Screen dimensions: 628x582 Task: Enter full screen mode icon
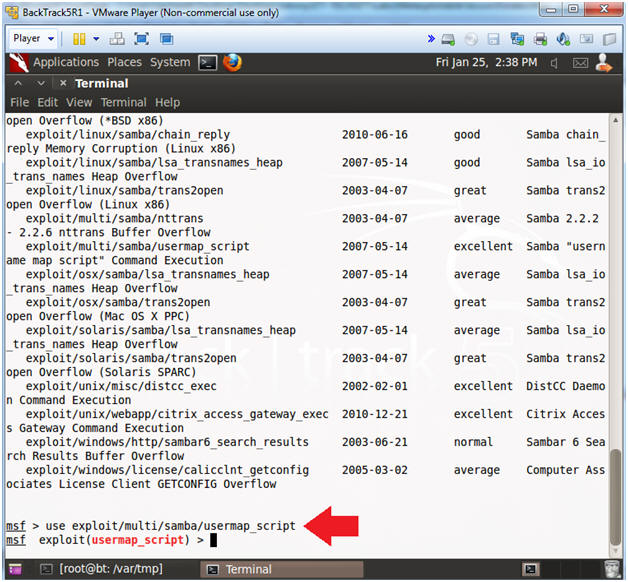click(x=141, y=39)
